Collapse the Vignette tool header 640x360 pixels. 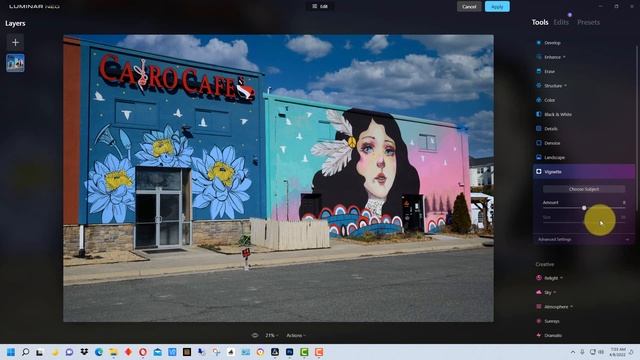(x=584, y=172)
